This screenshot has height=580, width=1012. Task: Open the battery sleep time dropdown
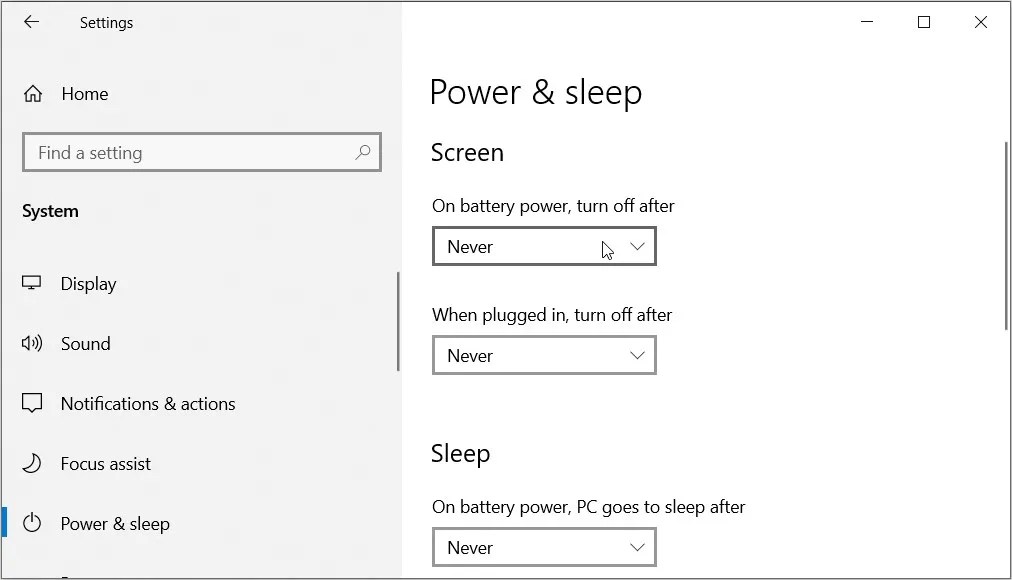click(x=544, y=547)
